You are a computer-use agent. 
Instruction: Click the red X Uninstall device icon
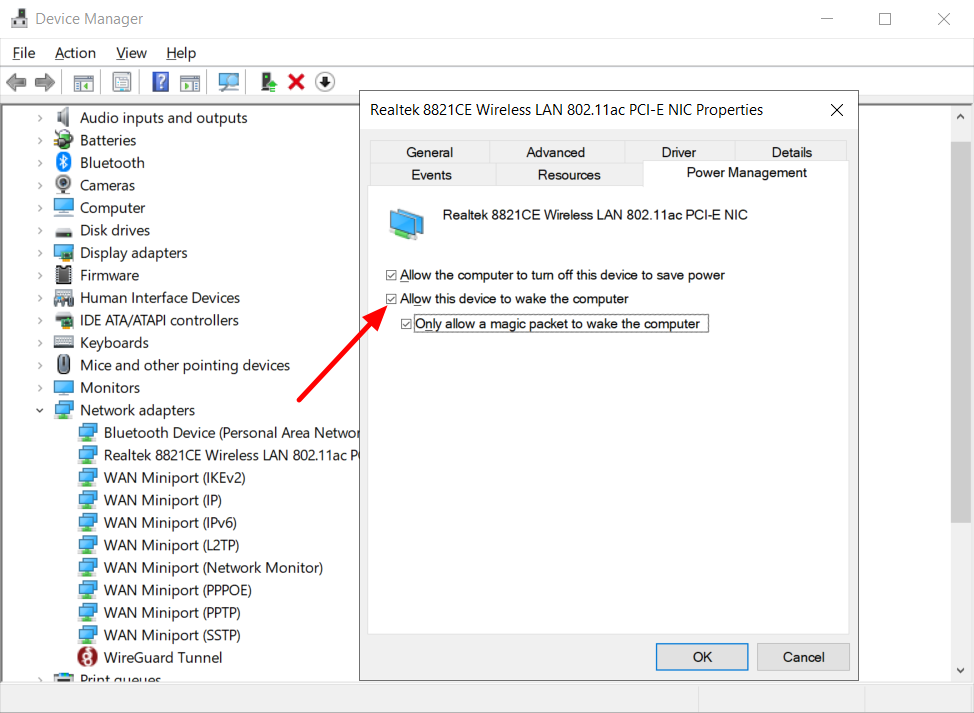point(296,82)
